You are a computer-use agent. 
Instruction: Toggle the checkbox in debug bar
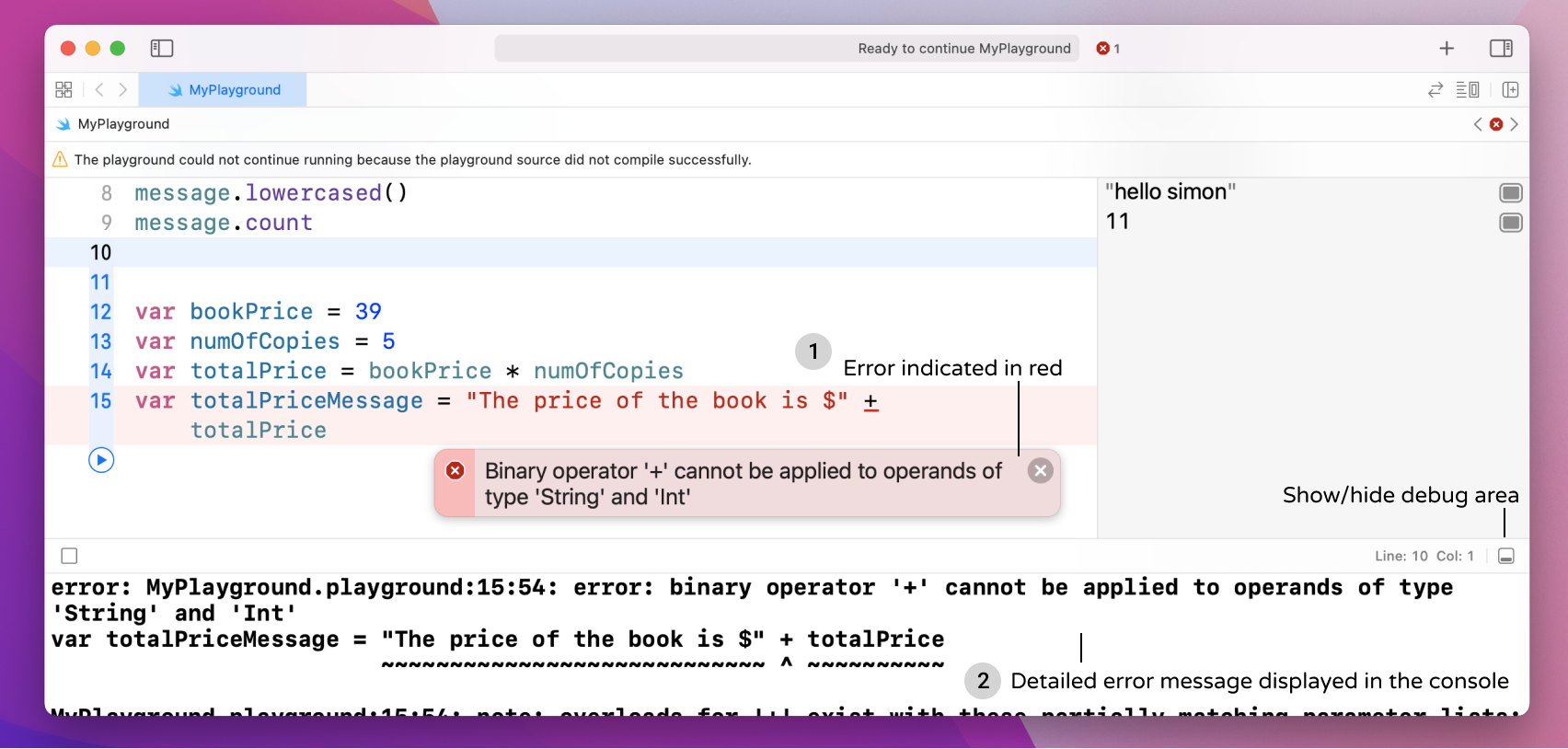click(69, 556)
